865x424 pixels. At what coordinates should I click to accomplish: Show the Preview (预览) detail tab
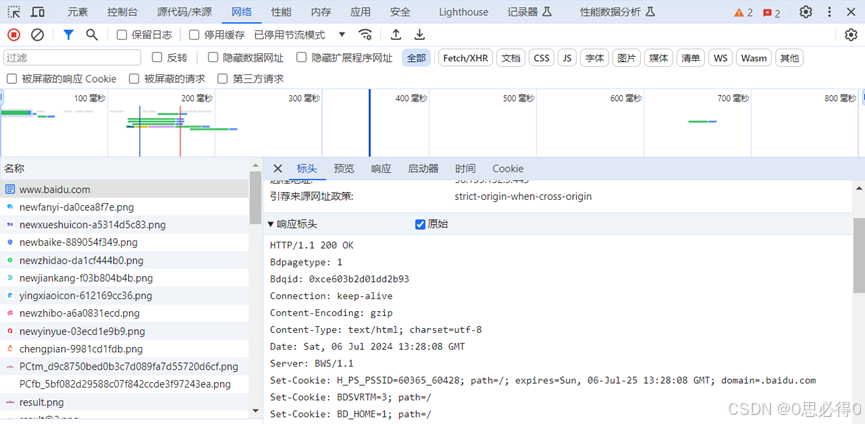(x=344, y=168)
